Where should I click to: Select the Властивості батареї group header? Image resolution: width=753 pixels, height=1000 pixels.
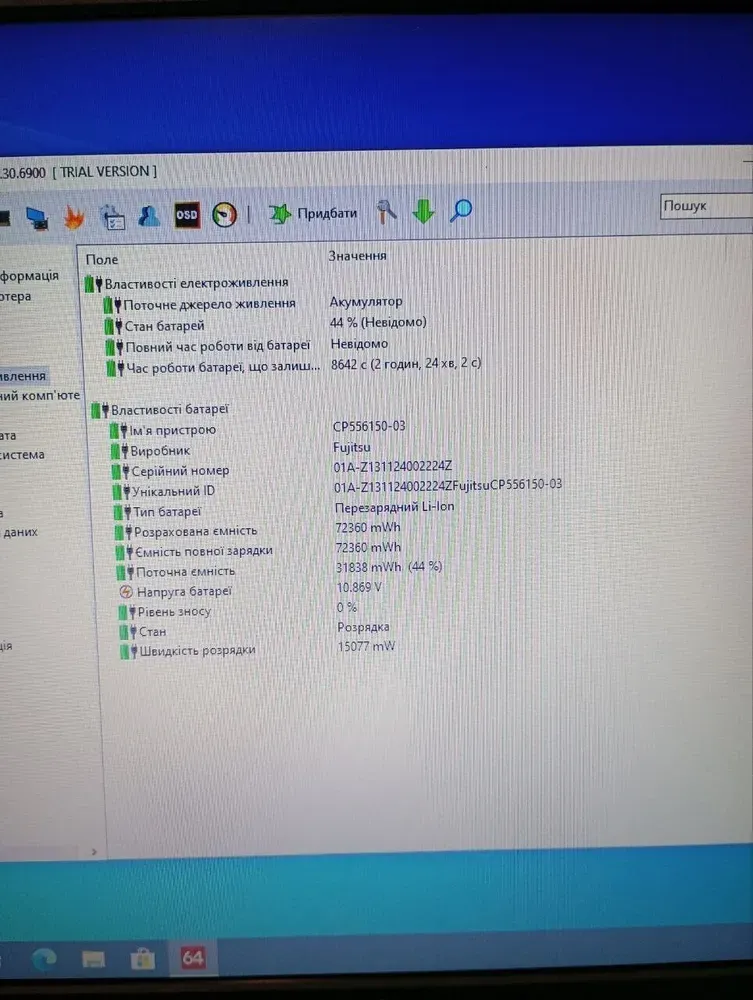point(169,409)
